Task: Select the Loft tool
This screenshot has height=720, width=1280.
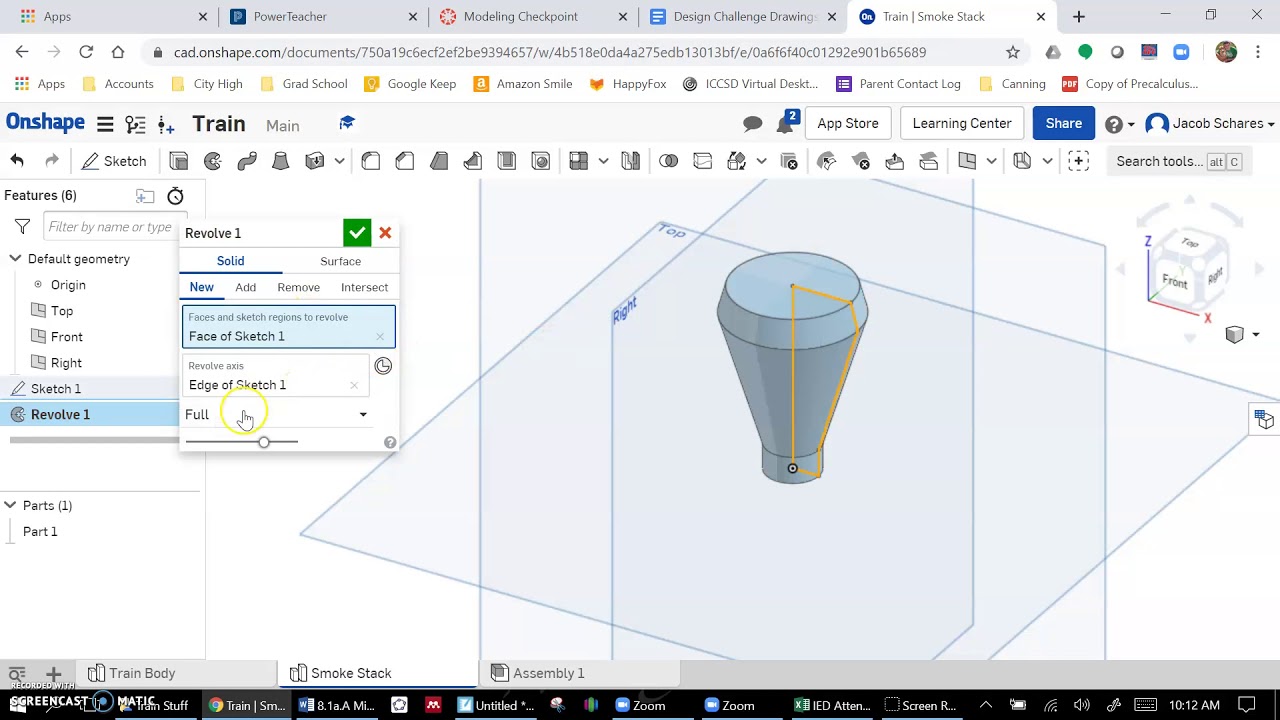Action: 281,161
